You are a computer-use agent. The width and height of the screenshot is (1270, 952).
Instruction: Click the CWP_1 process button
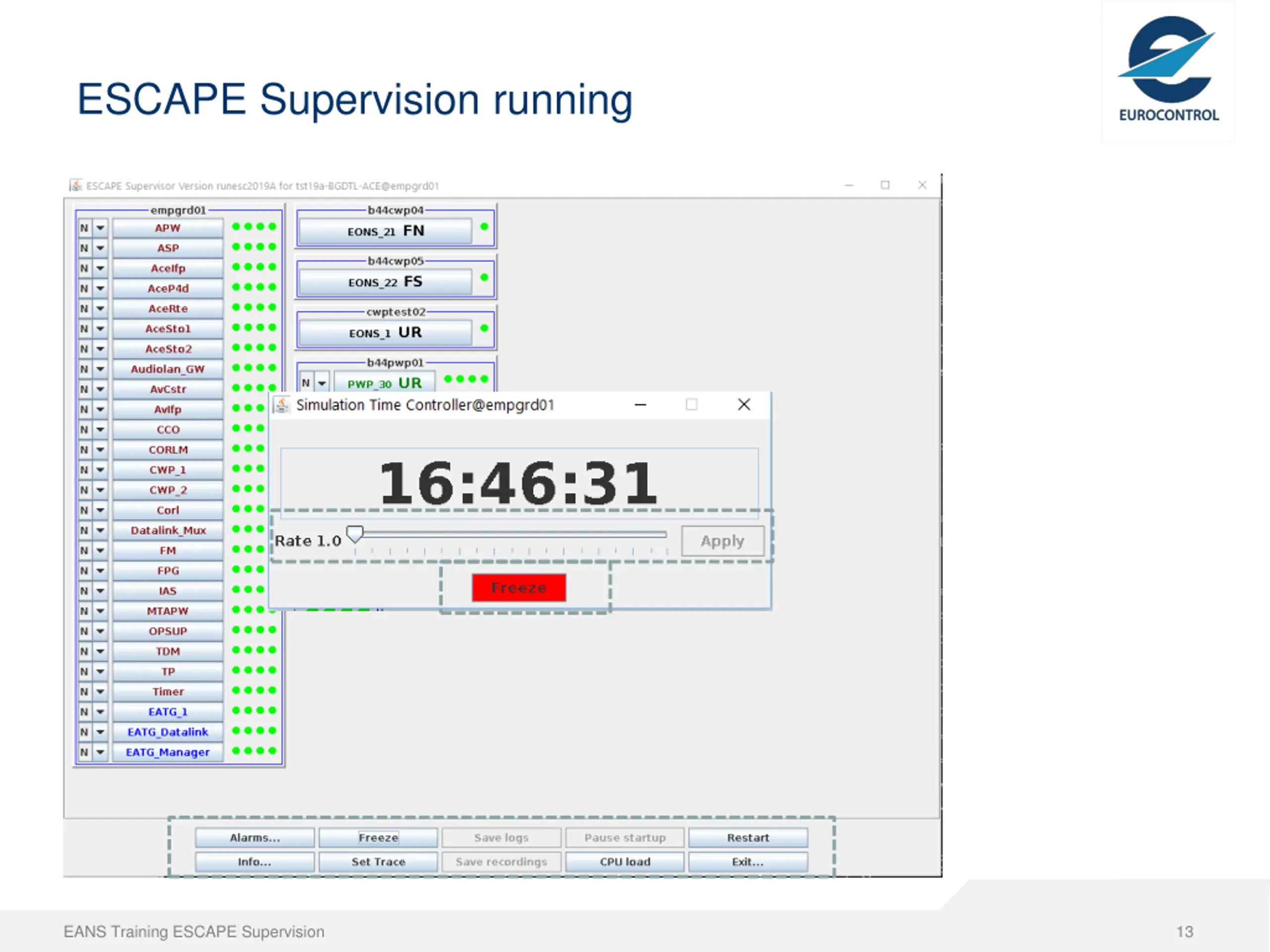168,470
